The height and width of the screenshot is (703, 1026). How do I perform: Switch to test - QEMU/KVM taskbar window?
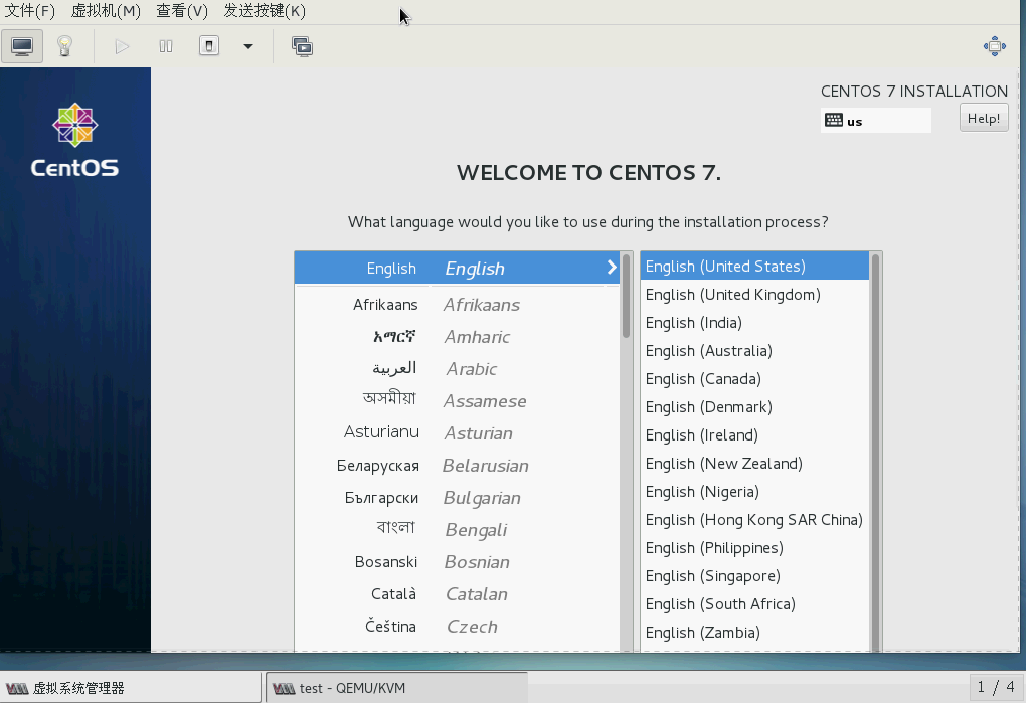tap(397, 688)
